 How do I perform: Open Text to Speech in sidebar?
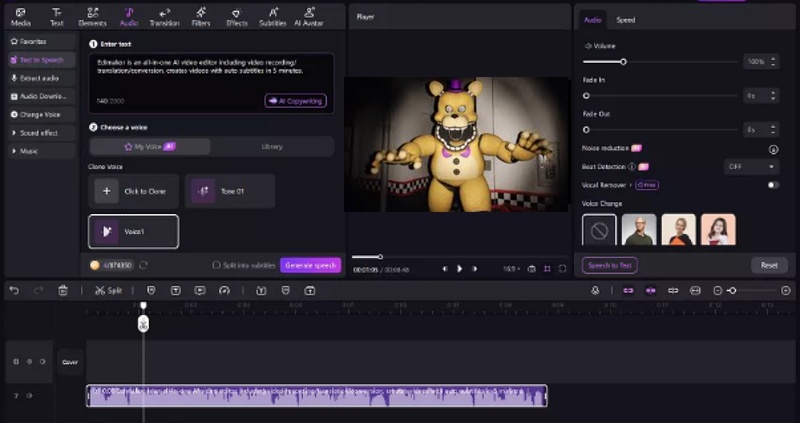coord(41,60)
